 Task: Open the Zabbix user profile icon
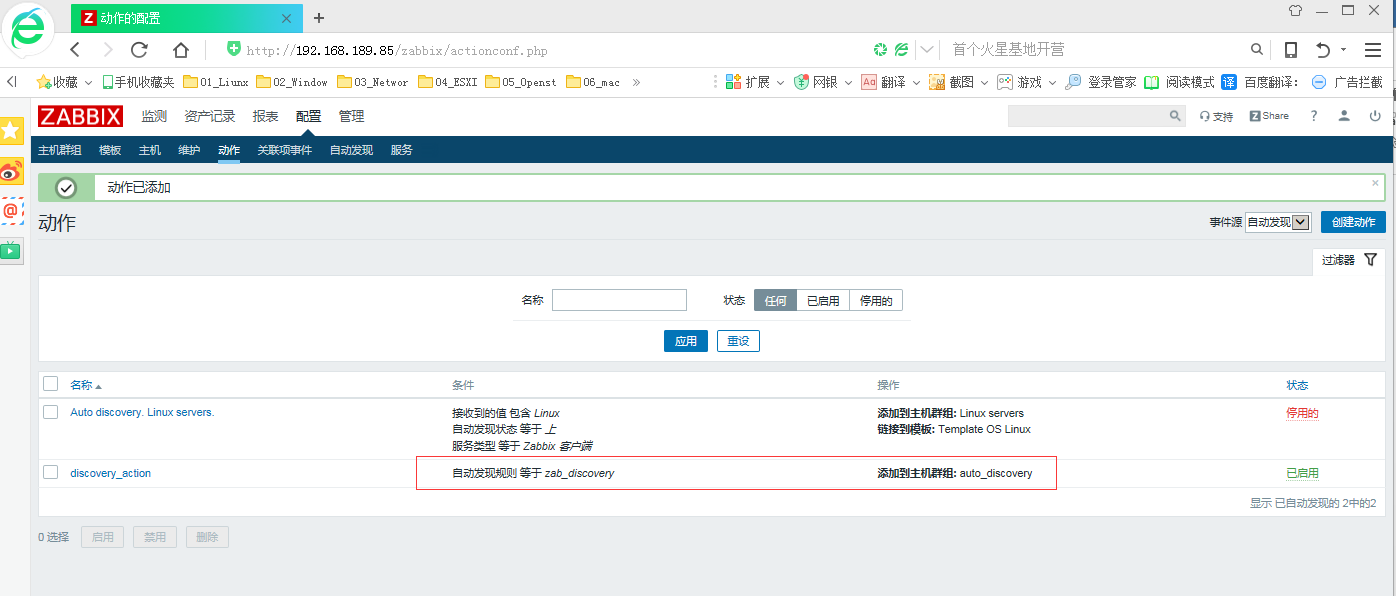1344,116
